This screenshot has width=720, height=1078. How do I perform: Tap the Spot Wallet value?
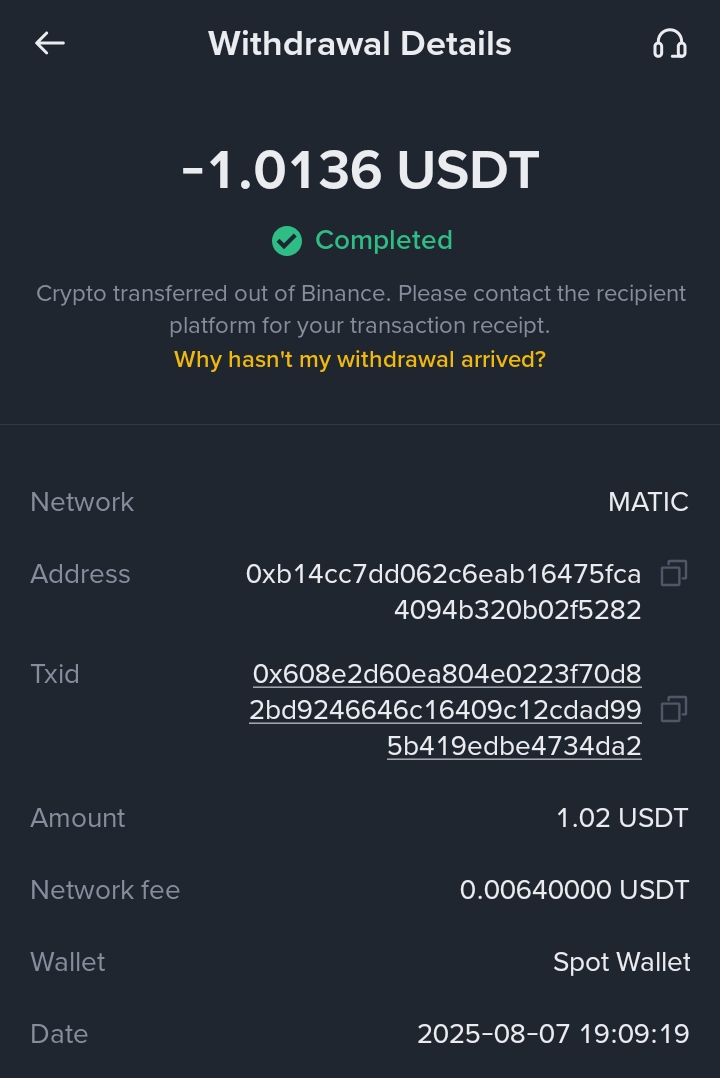[621, 962]
